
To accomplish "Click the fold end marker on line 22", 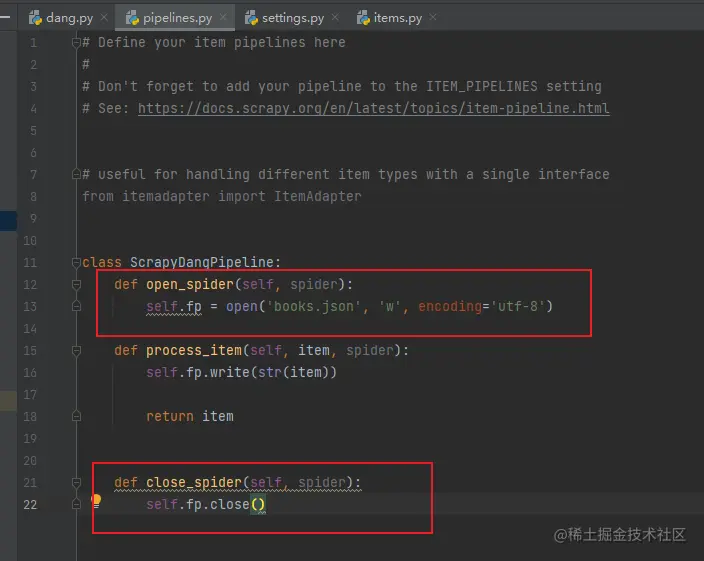I will tap(76, 504).
